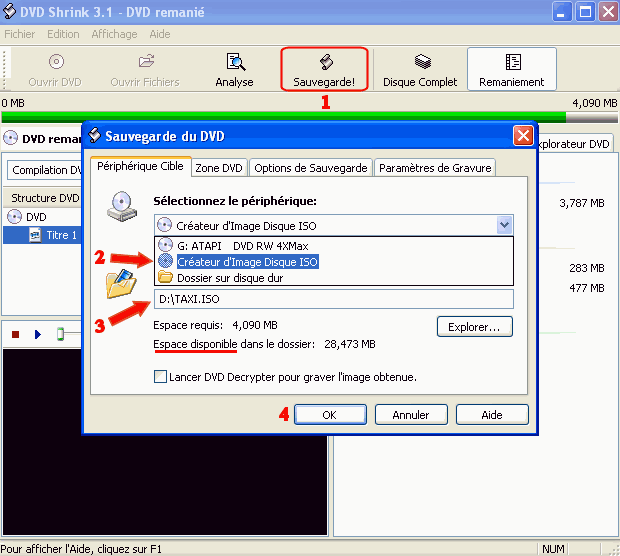Click the Ouvrir DVD toolbar icon
The width and height of the screenshot is (620, 556).
tap(57, 62)
